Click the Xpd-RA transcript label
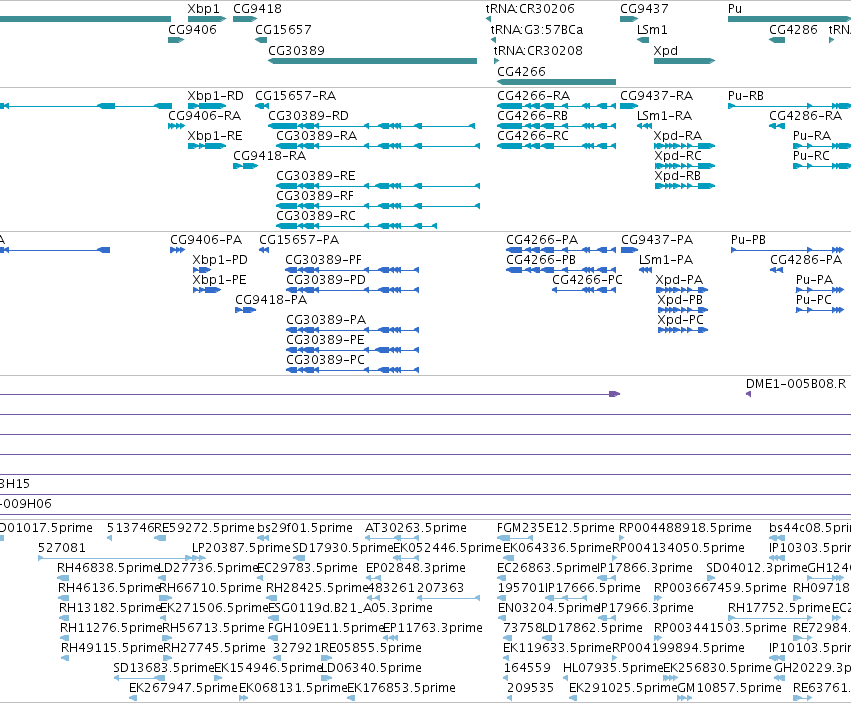Viewport: 851px width, 703px height. click(x=678, y=135)
